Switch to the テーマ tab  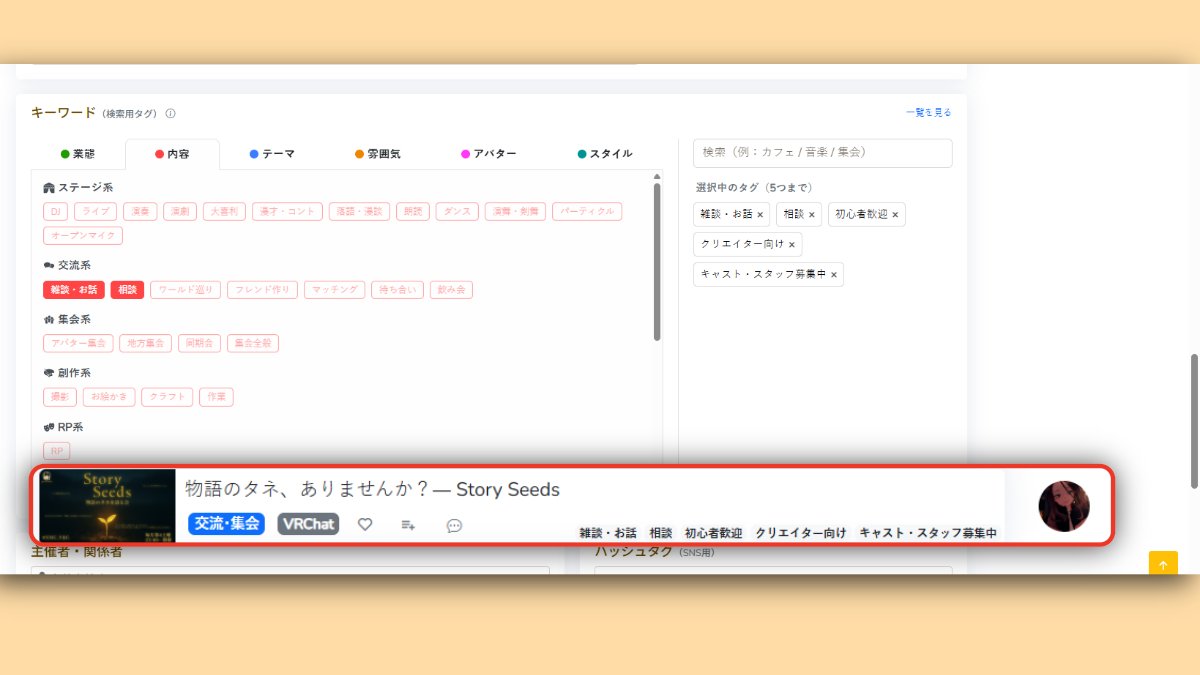(275, 153)
